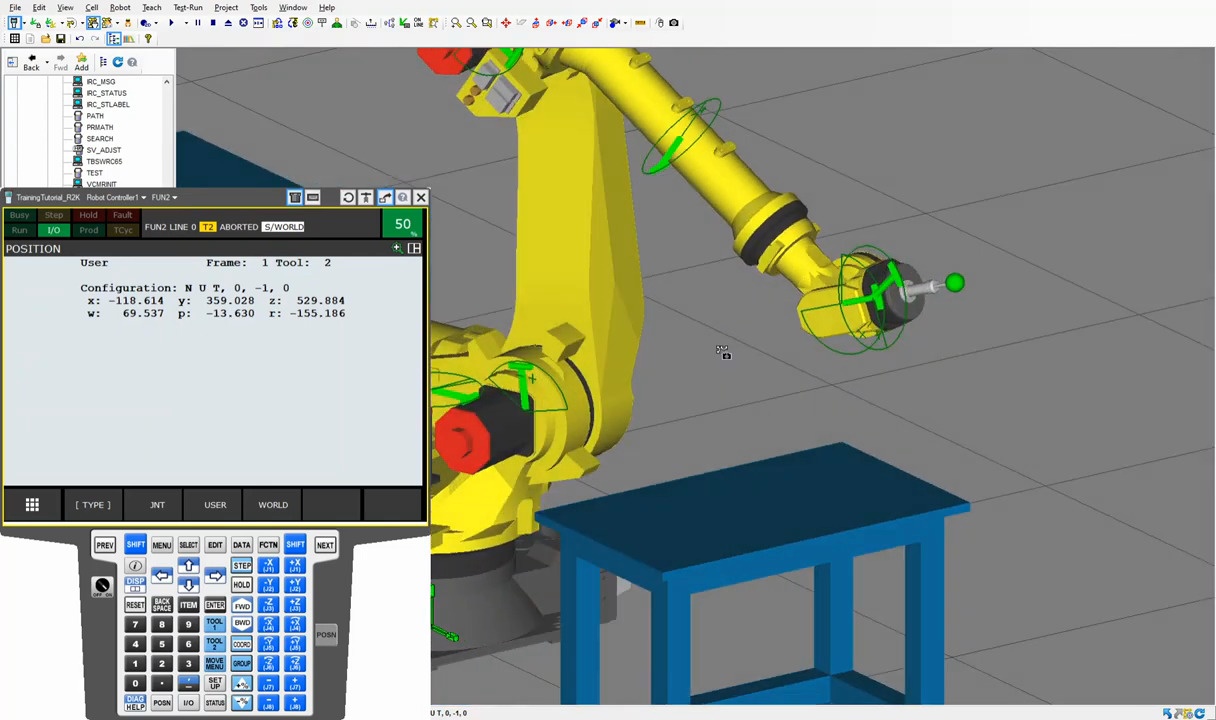Click the camera snapshot icon in toolbar
1216x720 pixels.
[673, 23]
